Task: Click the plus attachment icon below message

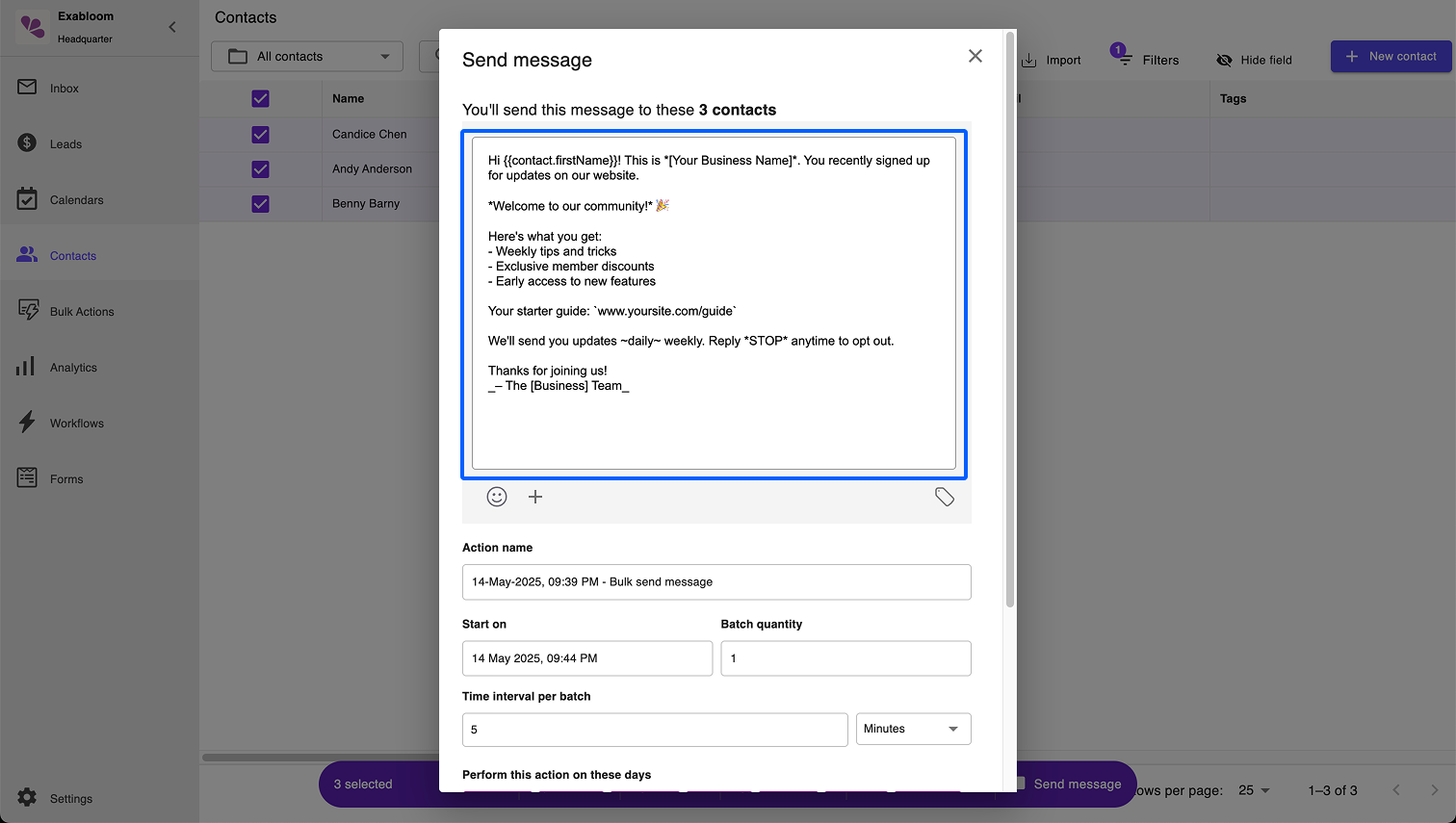Action: (535, 497)
